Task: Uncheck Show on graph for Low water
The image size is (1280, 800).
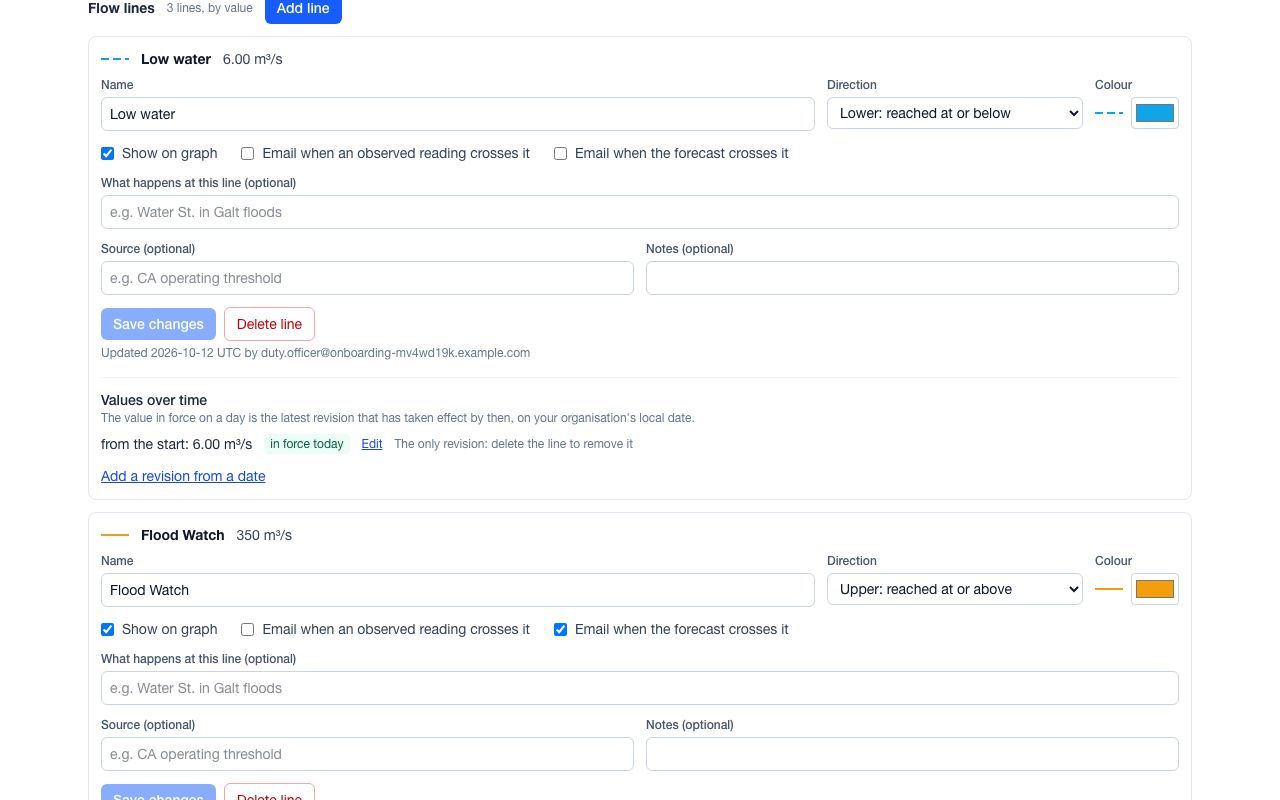Action: point(108,153)
